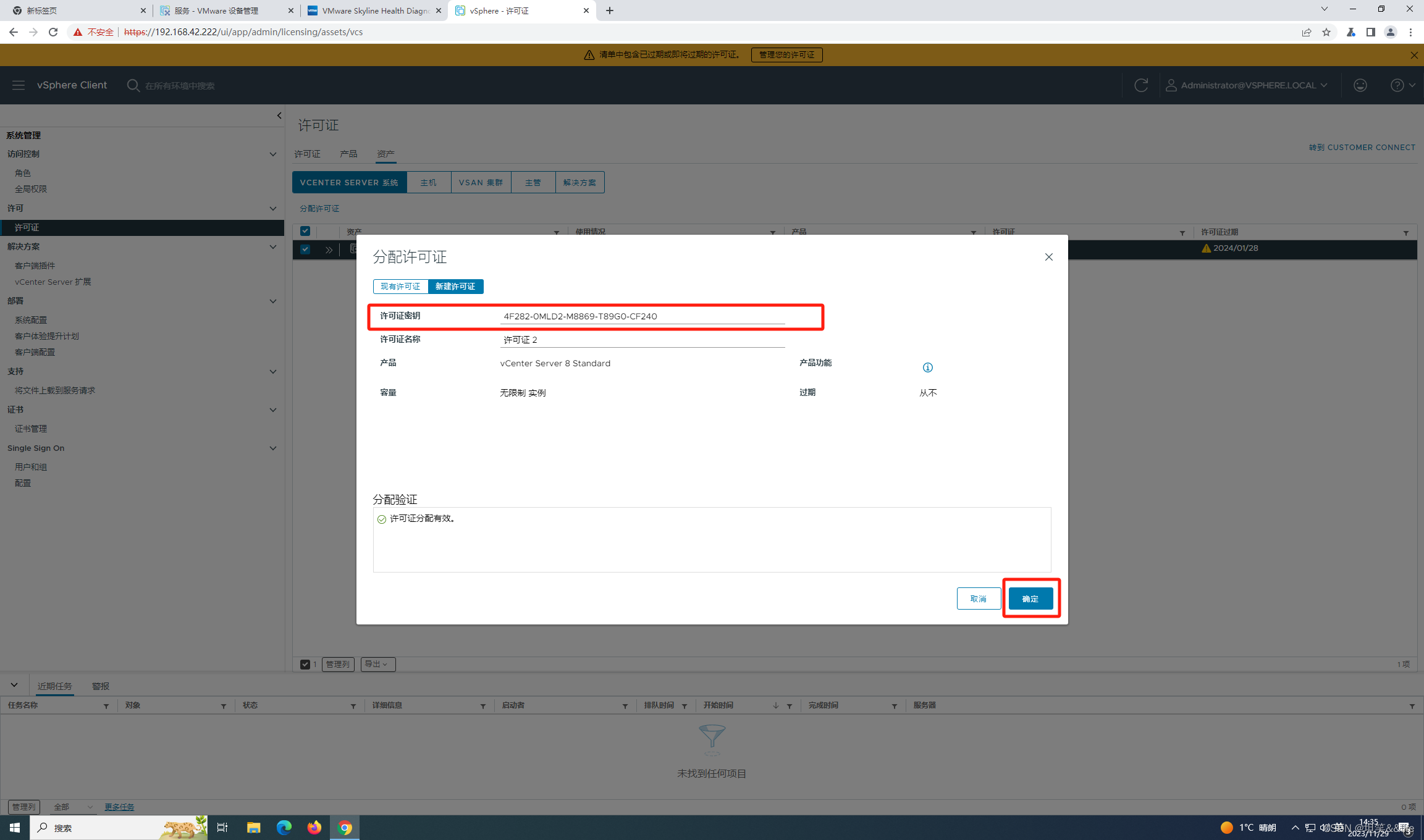This screenshot has height=840, width=1424.
Task: Select the VSAN Clusters asset tab
Action: [481, 182]
